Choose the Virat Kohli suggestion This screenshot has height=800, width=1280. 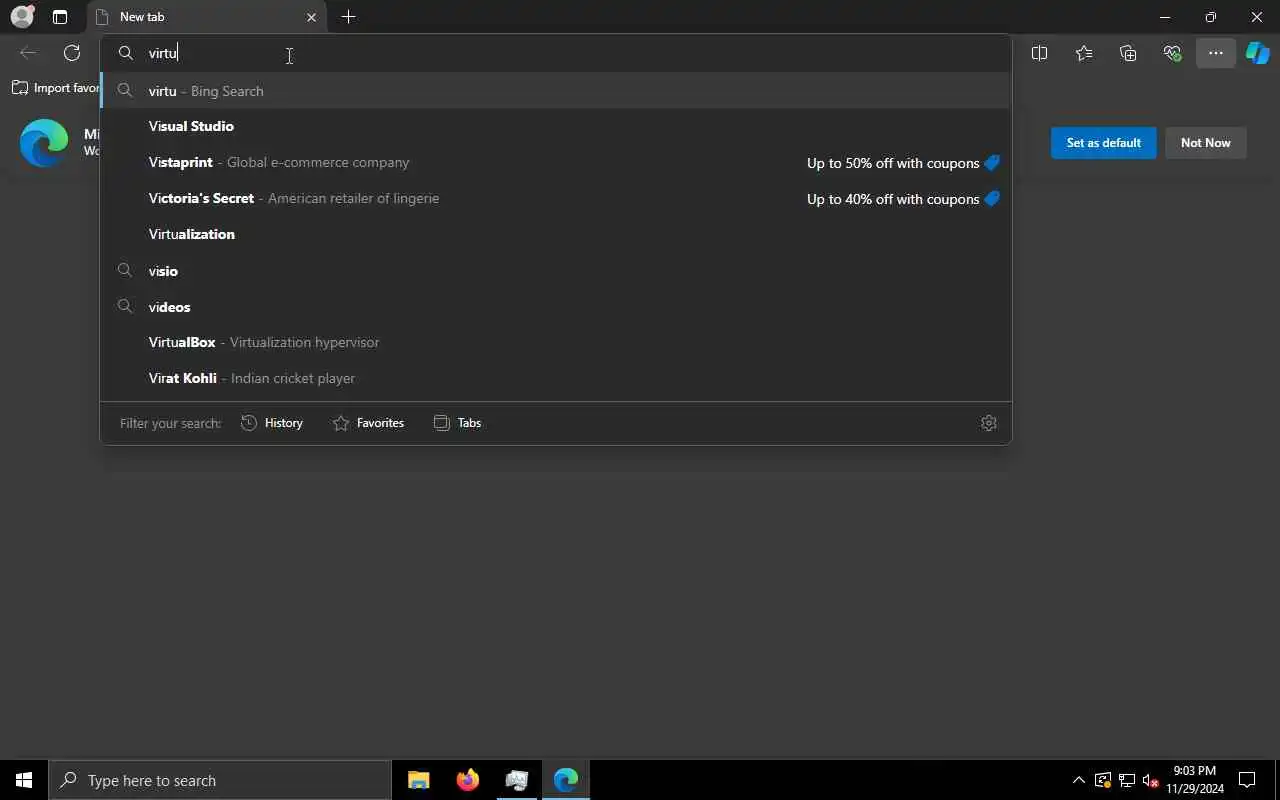click(556, 378)
